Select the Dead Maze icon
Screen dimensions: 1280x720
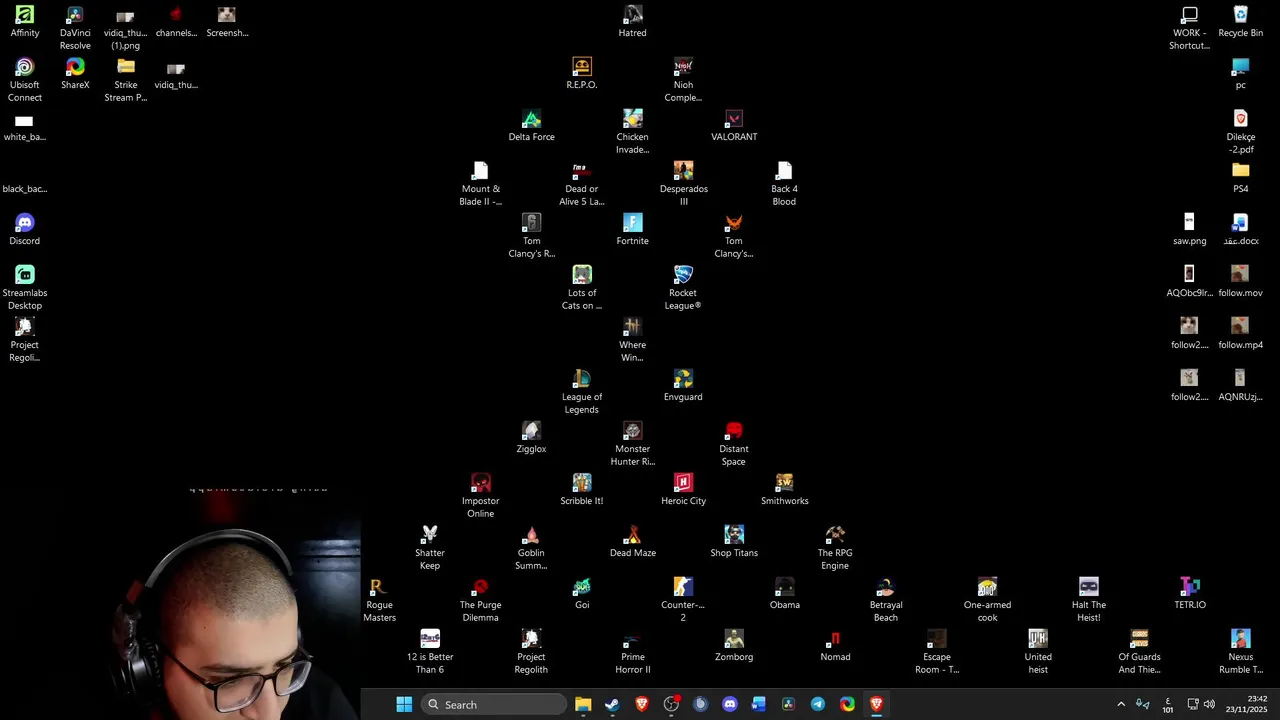pyautogui.click(x=632, y=542)
